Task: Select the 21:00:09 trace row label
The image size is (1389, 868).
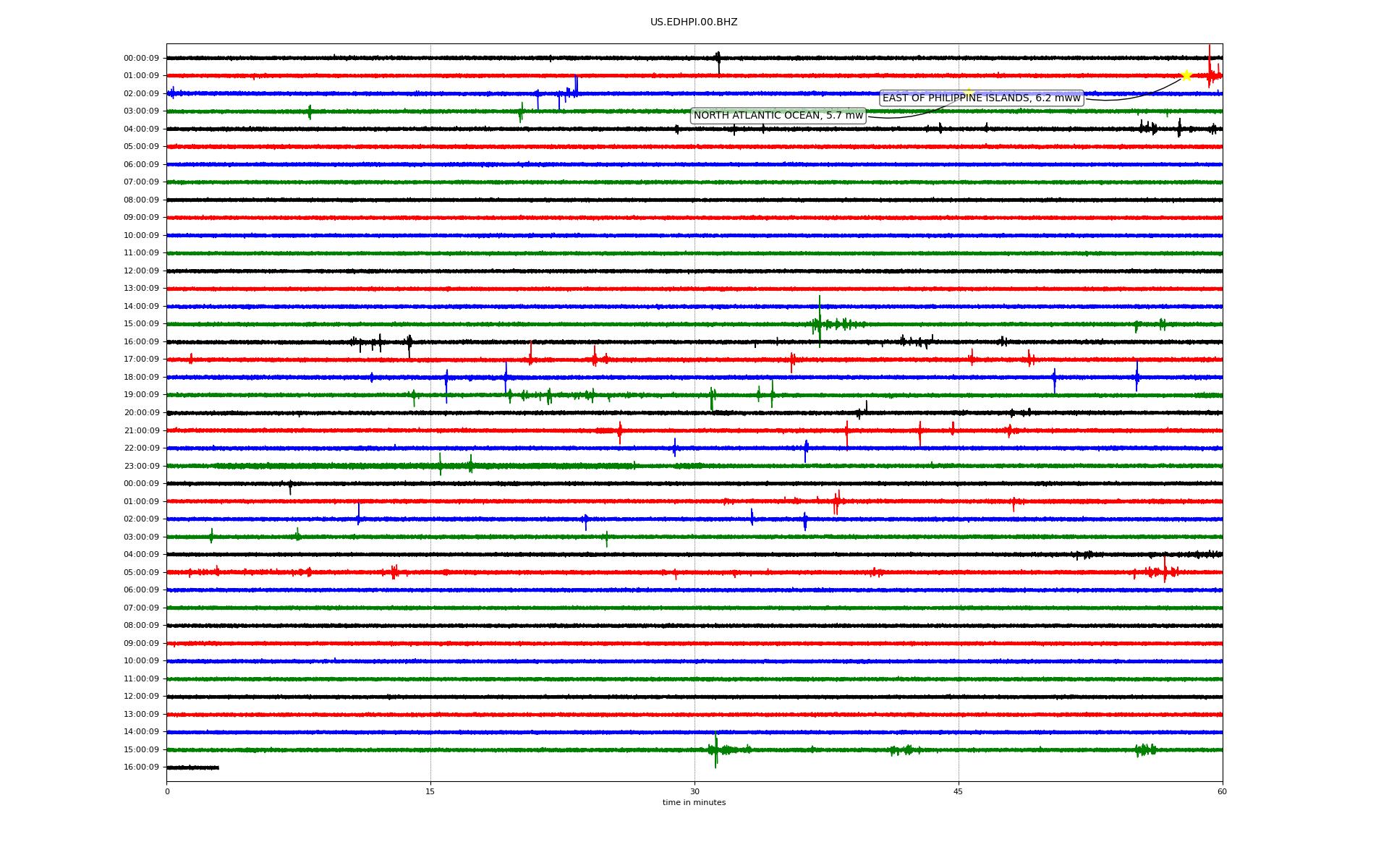Action: click(x=141, y=431)
